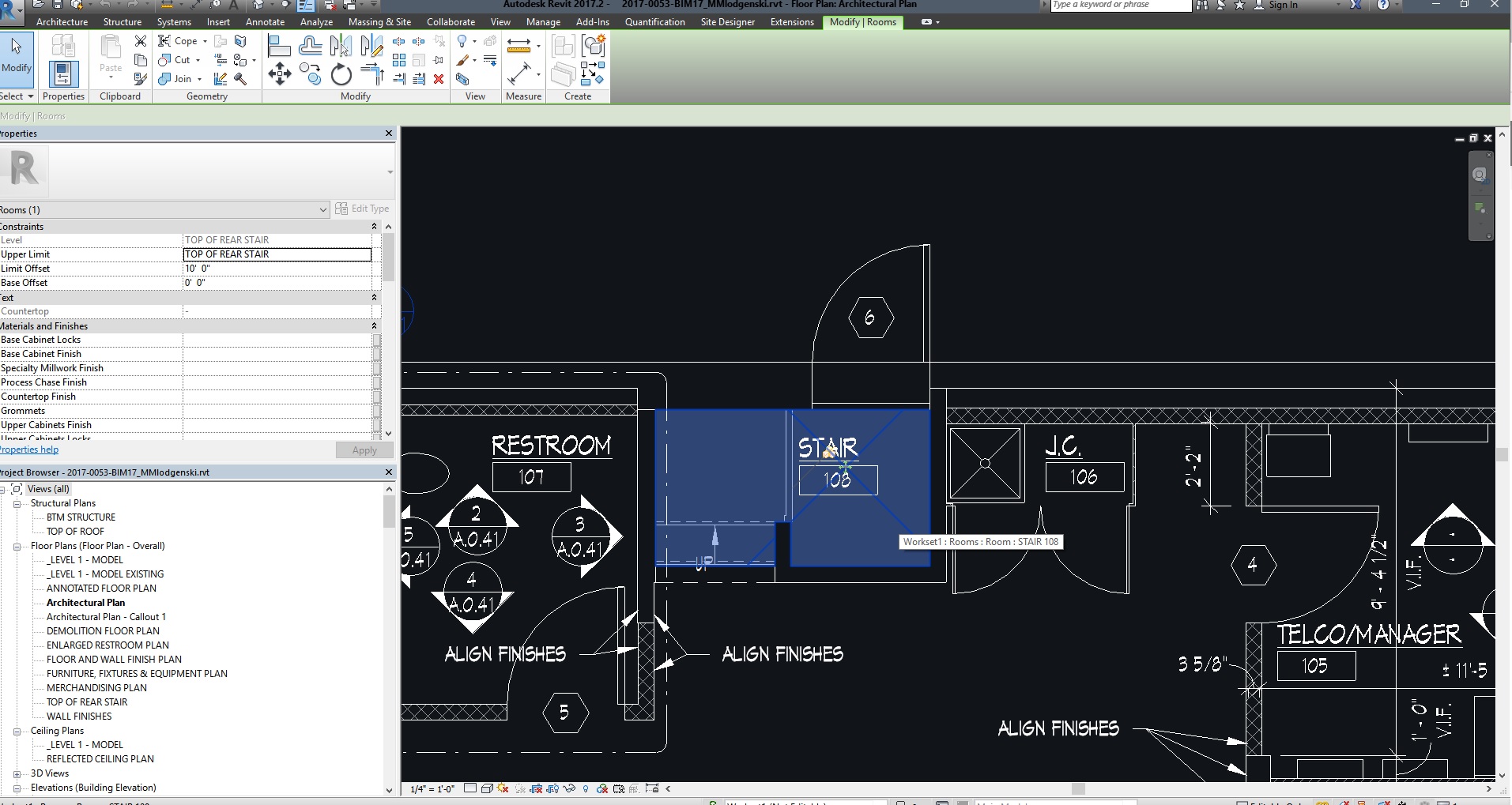Toggle Show Crop Region in view bar
1512x805 pixels.
click(552, 788)
